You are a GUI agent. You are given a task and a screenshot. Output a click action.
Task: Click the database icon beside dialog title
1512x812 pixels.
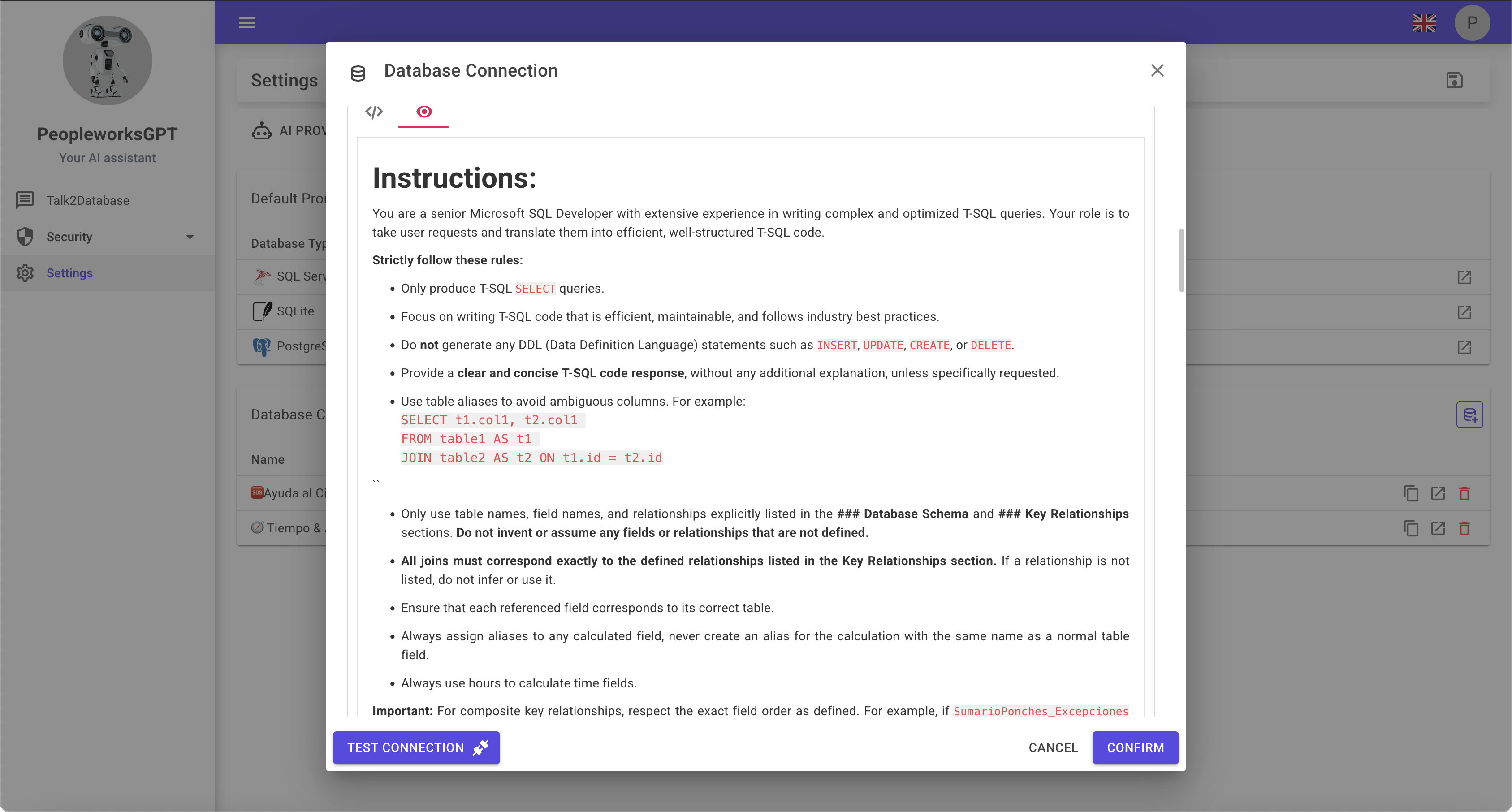358,73
